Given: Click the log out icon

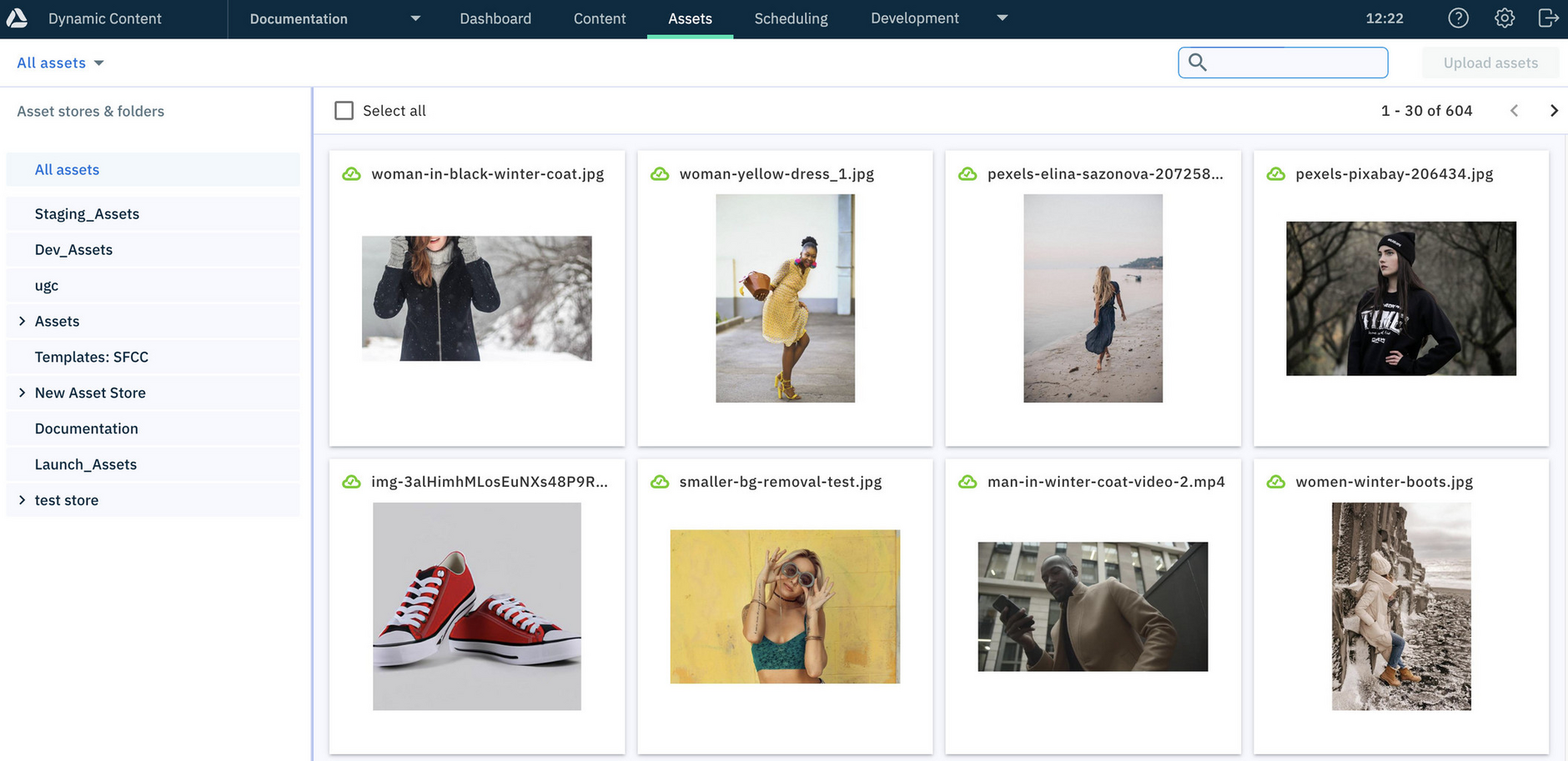Looking at the screenshot, I should click(1548, 18).
